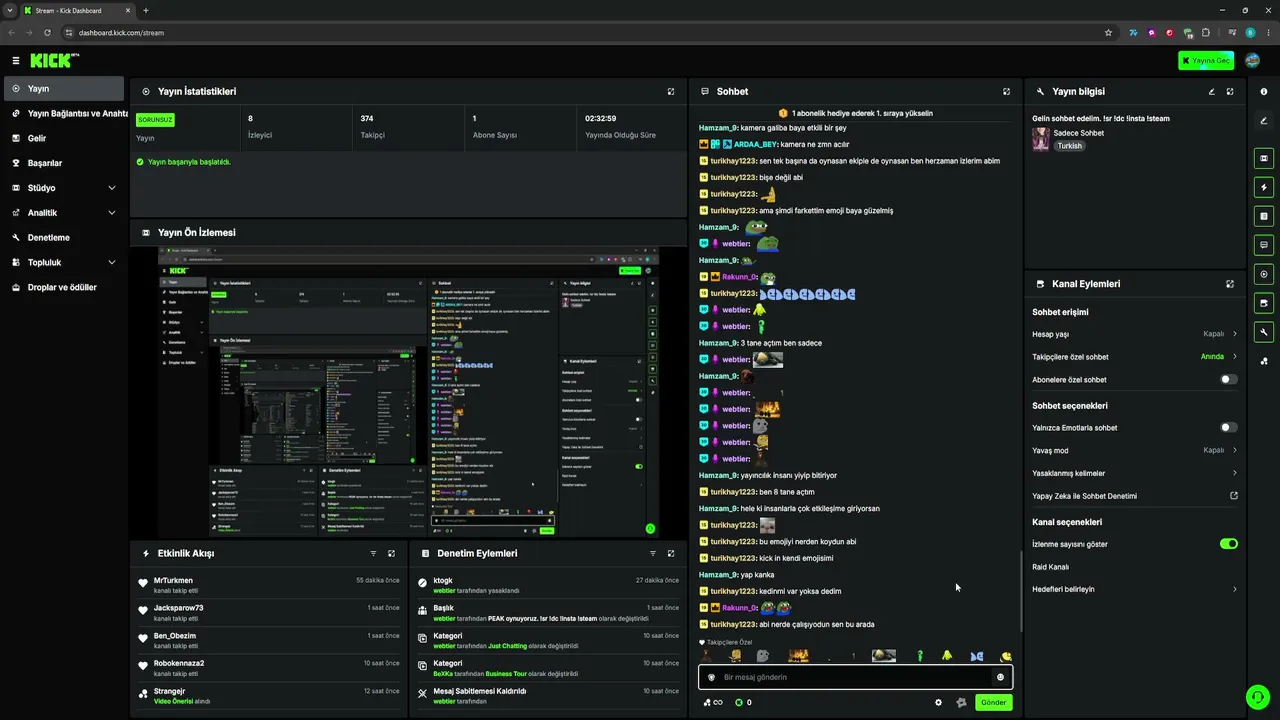Open Hedefleri belirleyin chevron

1235,590
